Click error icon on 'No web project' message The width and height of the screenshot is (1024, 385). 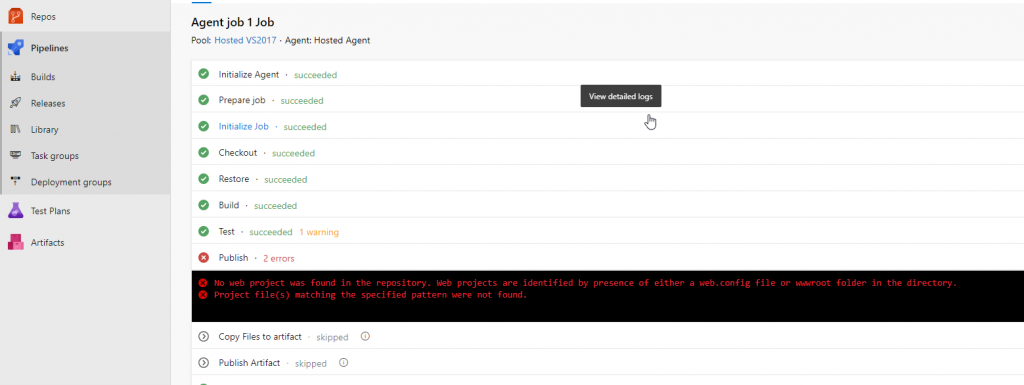[x=203, y=283]
